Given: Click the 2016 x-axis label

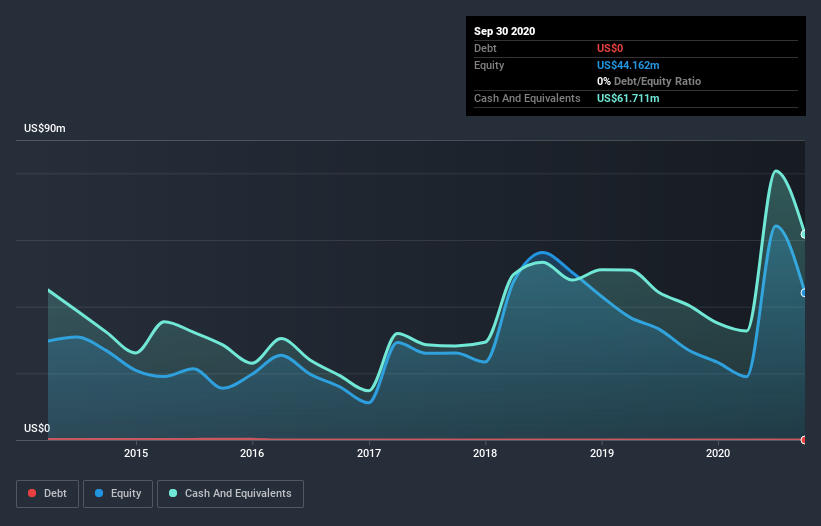Looking at the screenshot, I should [252, 453].
